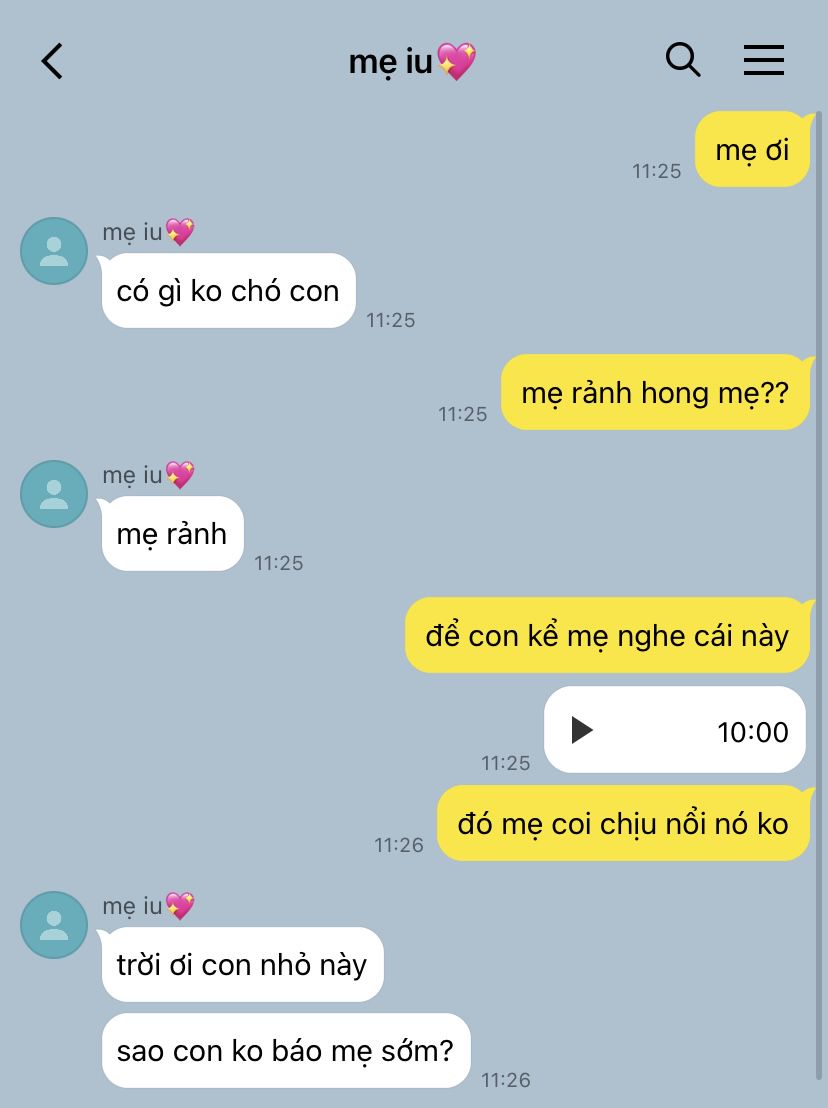Go back using the left chevron arrow

tap(52, 61)
